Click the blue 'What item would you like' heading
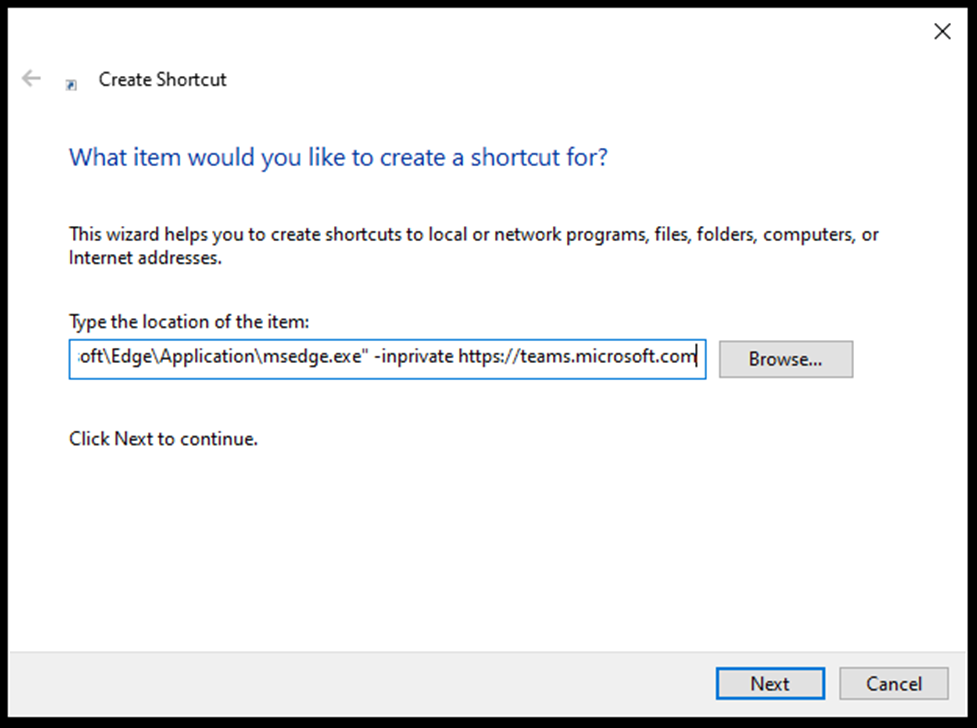This screenshot has height=728, width=977. tap(337, 158)
